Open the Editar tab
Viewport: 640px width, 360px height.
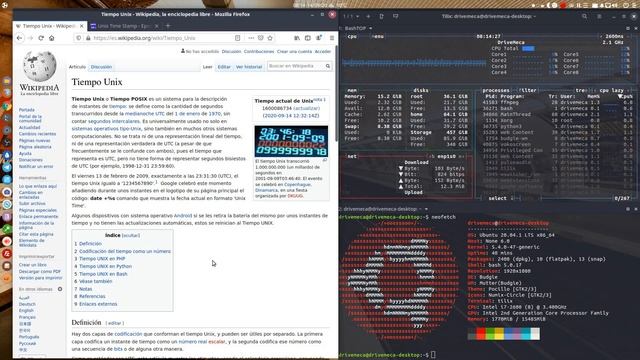pyautogui.click(x=224, y=67)
